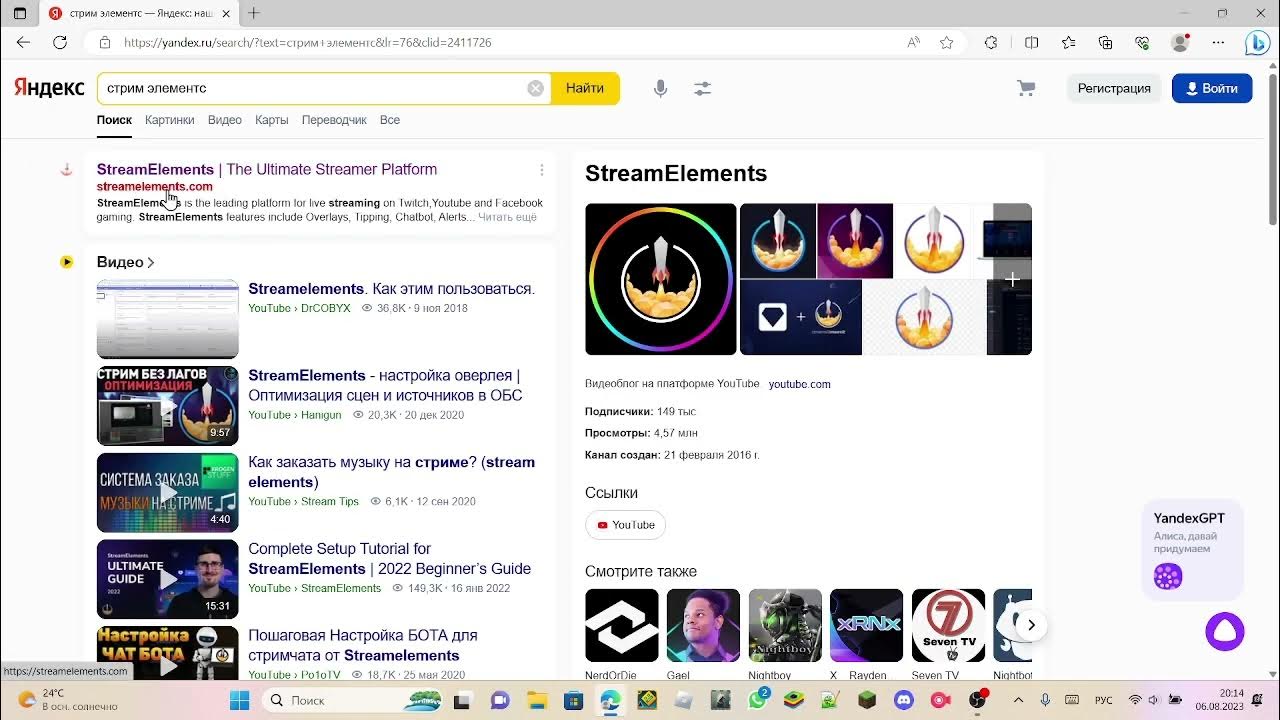Start voice search with the microphone
This screenshot has width=1280, height=720.
660,88
